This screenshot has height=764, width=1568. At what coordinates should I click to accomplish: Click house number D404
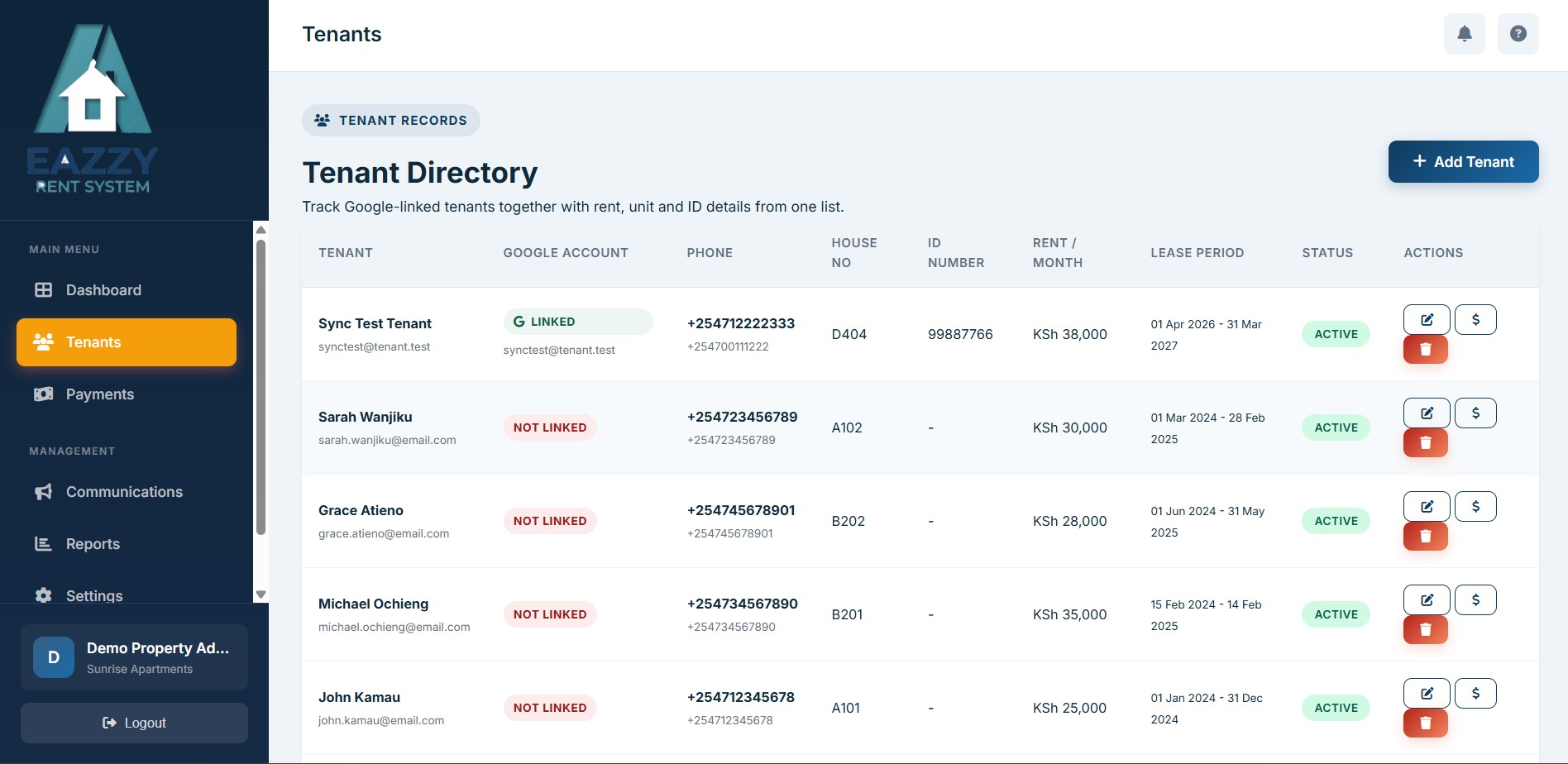[849, 334]
